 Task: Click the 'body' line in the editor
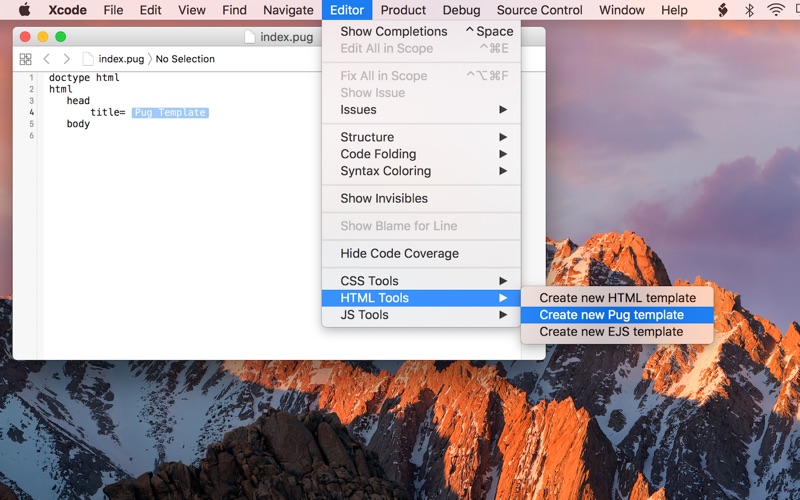pos(78,124)
